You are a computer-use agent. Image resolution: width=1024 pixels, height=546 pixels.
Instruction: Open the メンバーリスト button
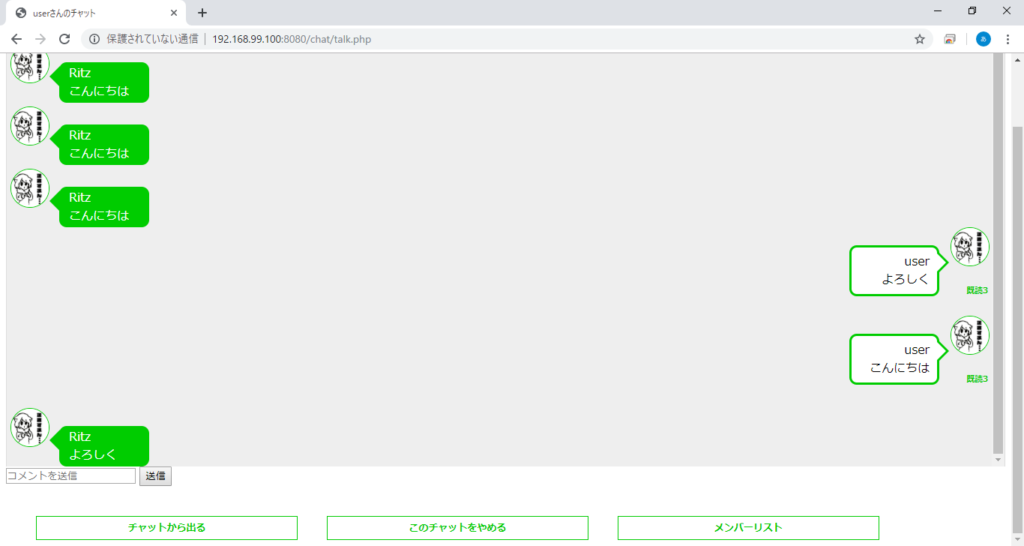tap(748, 528)
